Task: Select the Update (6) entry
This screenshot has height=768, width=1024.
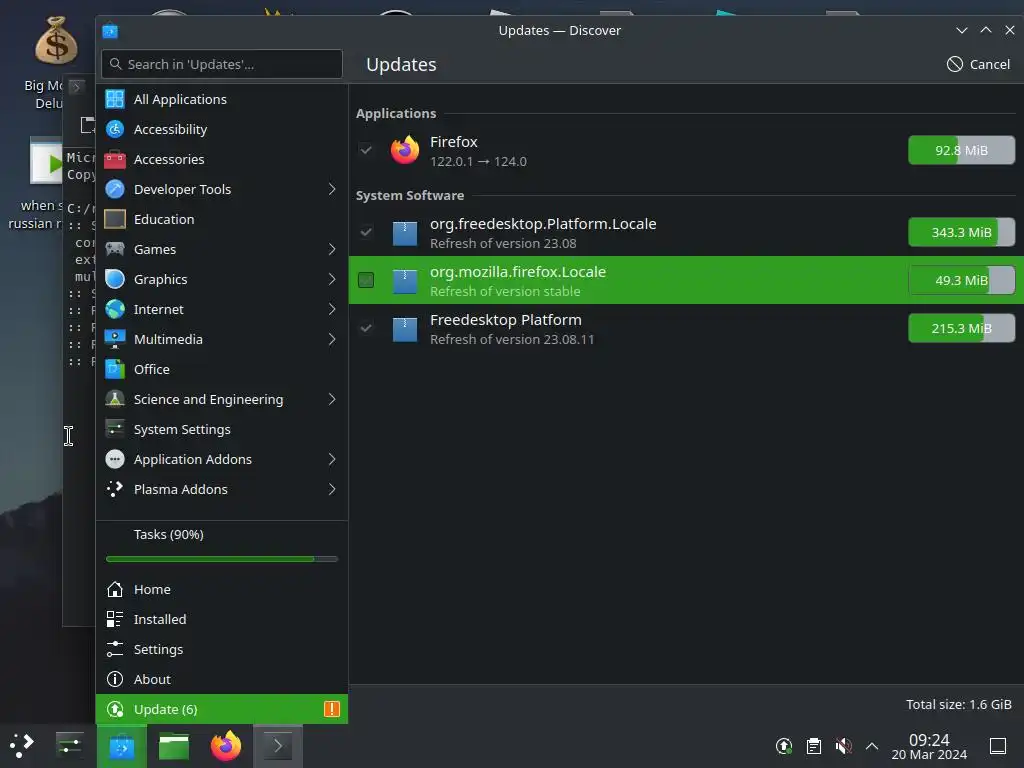Action: coord(221,709)
